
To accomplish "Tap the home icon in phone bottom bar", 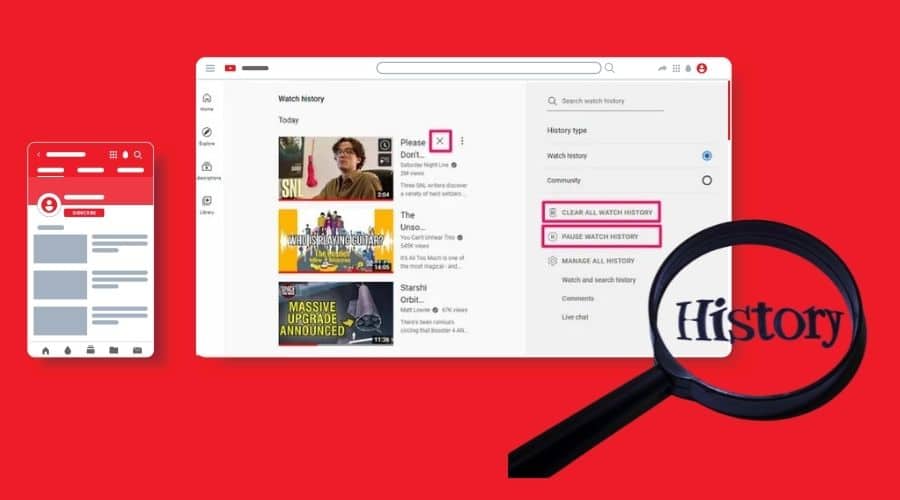I will point(46,350).
